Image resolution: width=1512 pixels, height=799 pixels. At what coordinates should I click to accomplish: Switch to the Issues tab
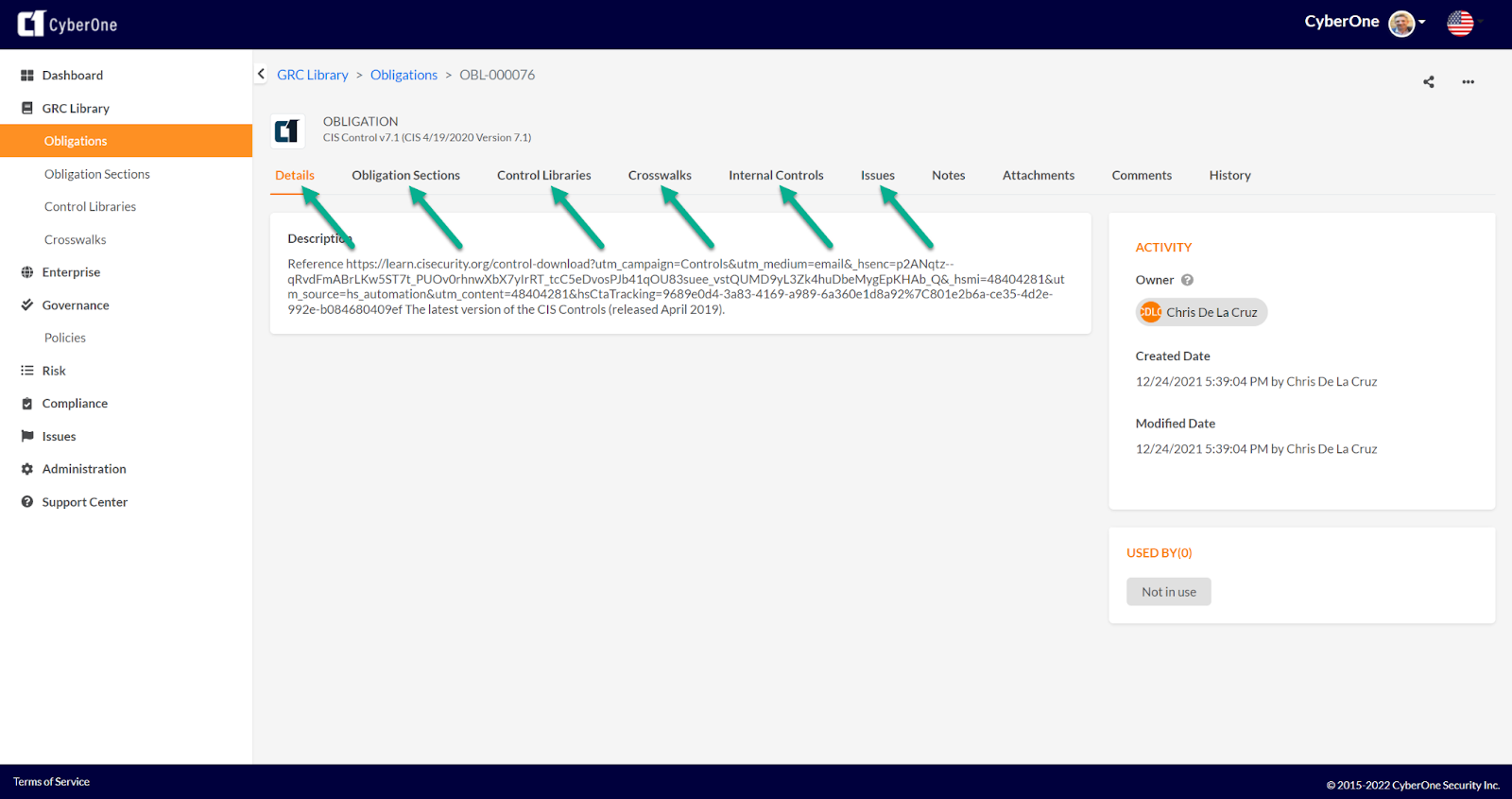(878, 176)
